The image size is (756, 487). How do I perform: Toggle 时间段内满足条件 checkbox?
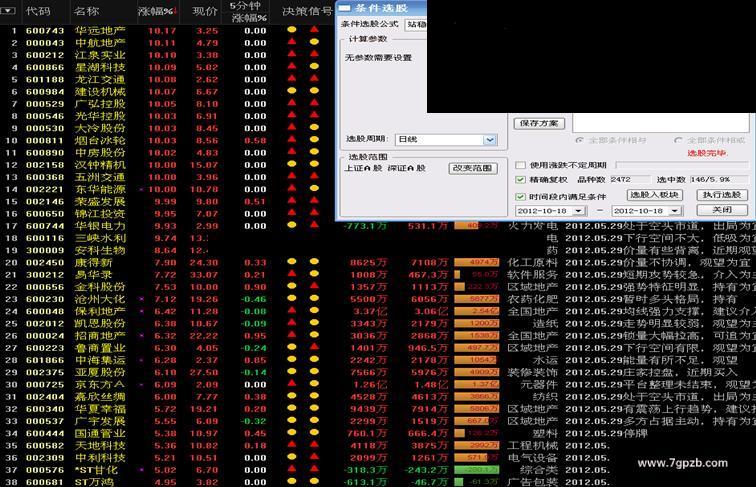520,197
